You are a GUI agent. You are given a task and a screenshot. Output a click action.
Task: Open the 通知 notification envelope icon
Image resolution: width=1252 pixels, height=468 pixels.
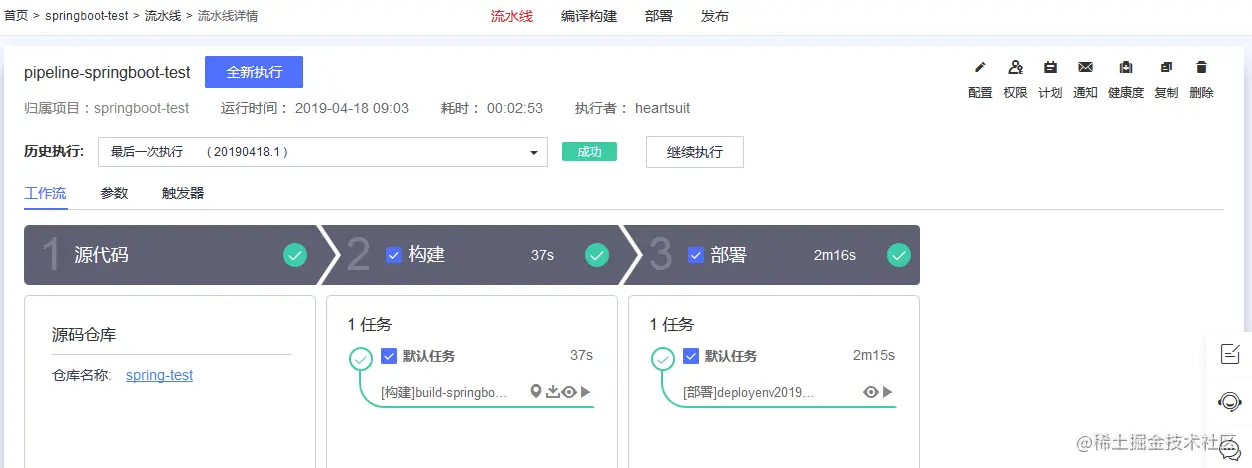pyautogui.click(x=1085, y=67)
